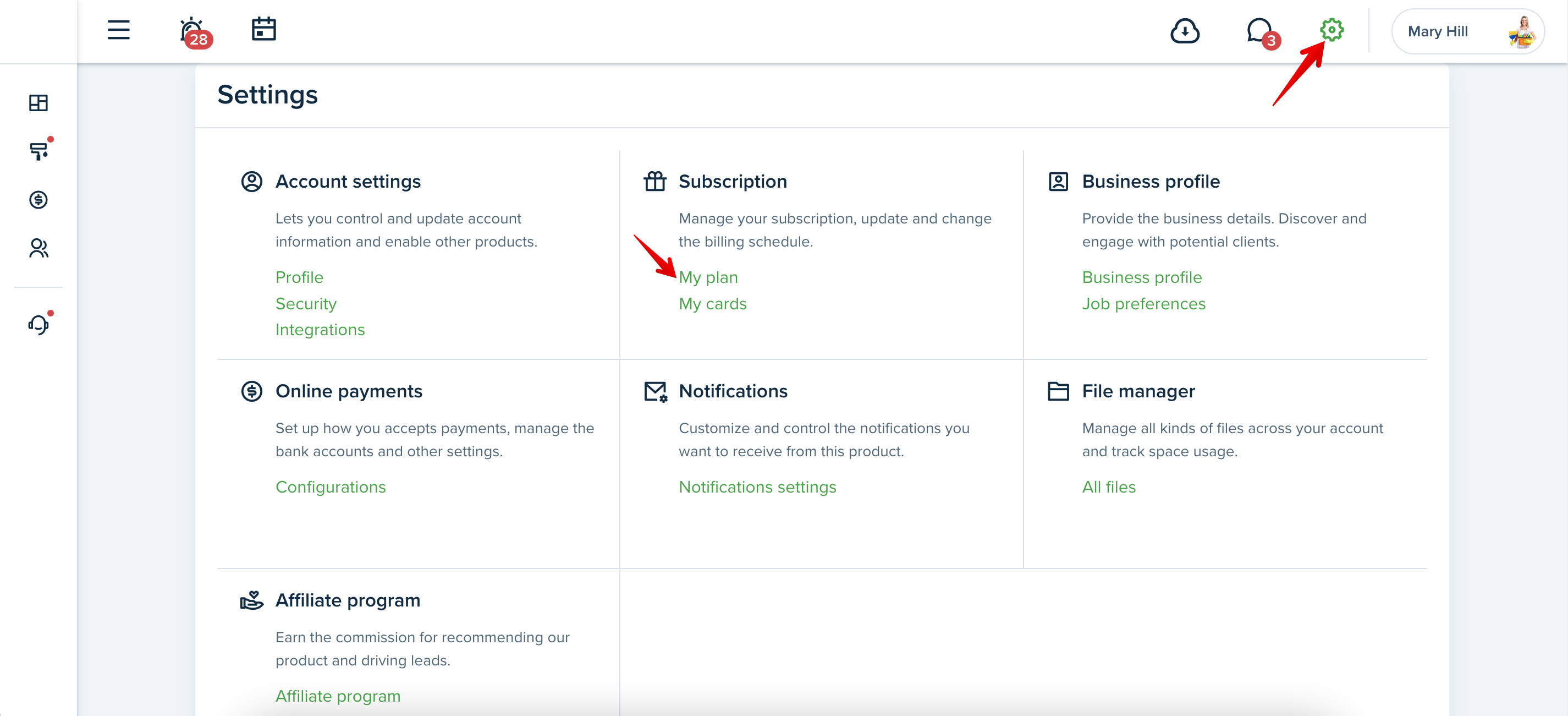Click the cloud download icon
Image resolution: width=1568 pixels, height=716 pixels.
pyautogui.click(x=1185, y=31)
